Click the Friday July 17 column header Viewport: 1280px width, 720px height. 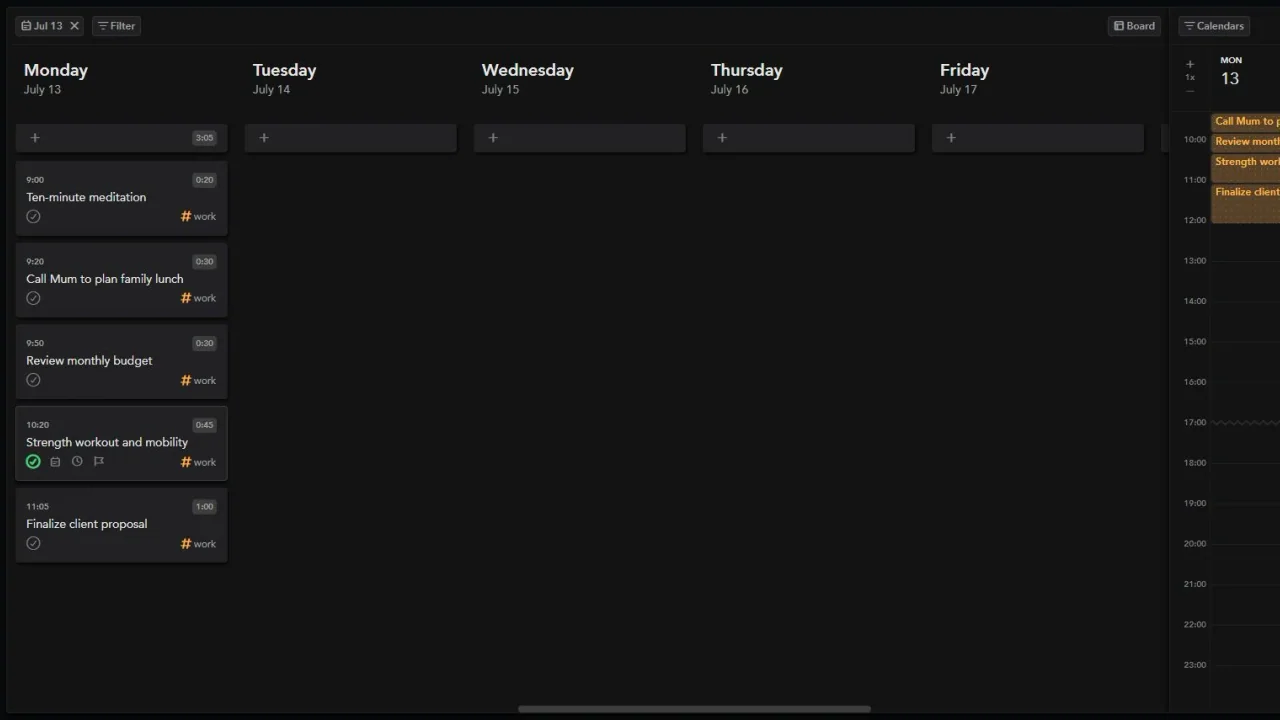[964, 78]
